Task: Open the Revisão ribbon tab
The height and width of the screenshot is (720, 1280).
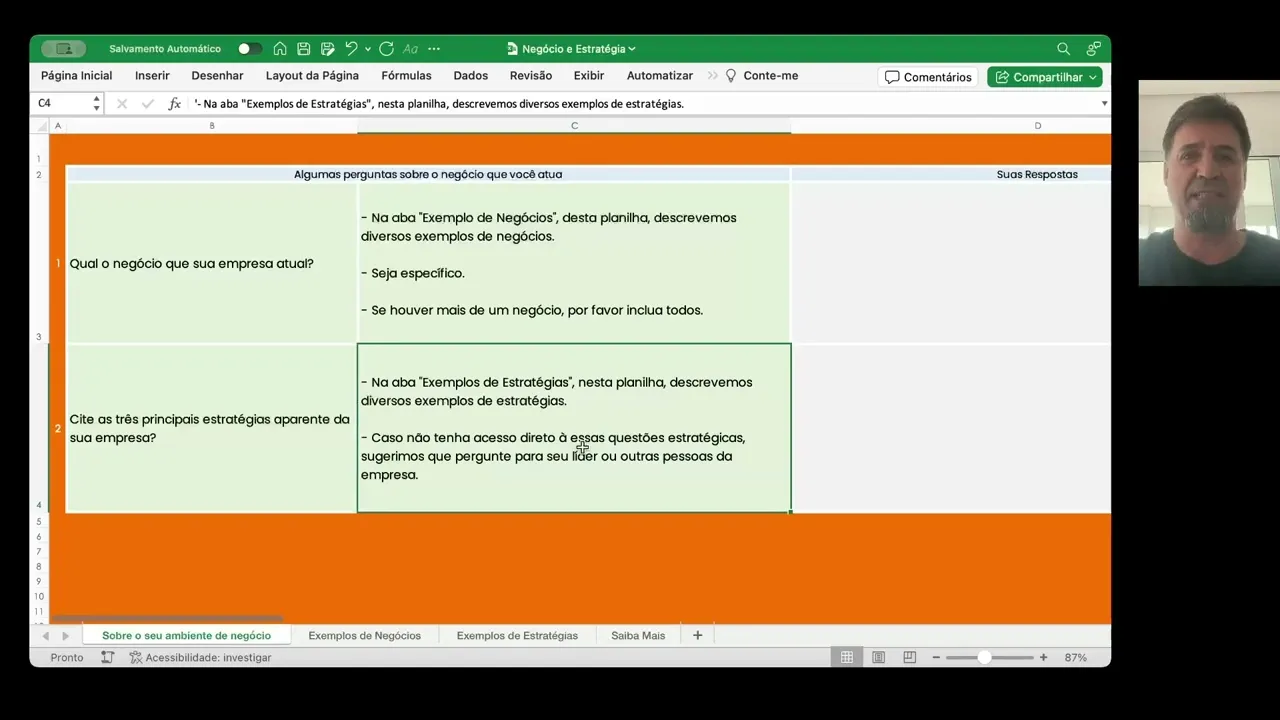Action: [531, 76]
